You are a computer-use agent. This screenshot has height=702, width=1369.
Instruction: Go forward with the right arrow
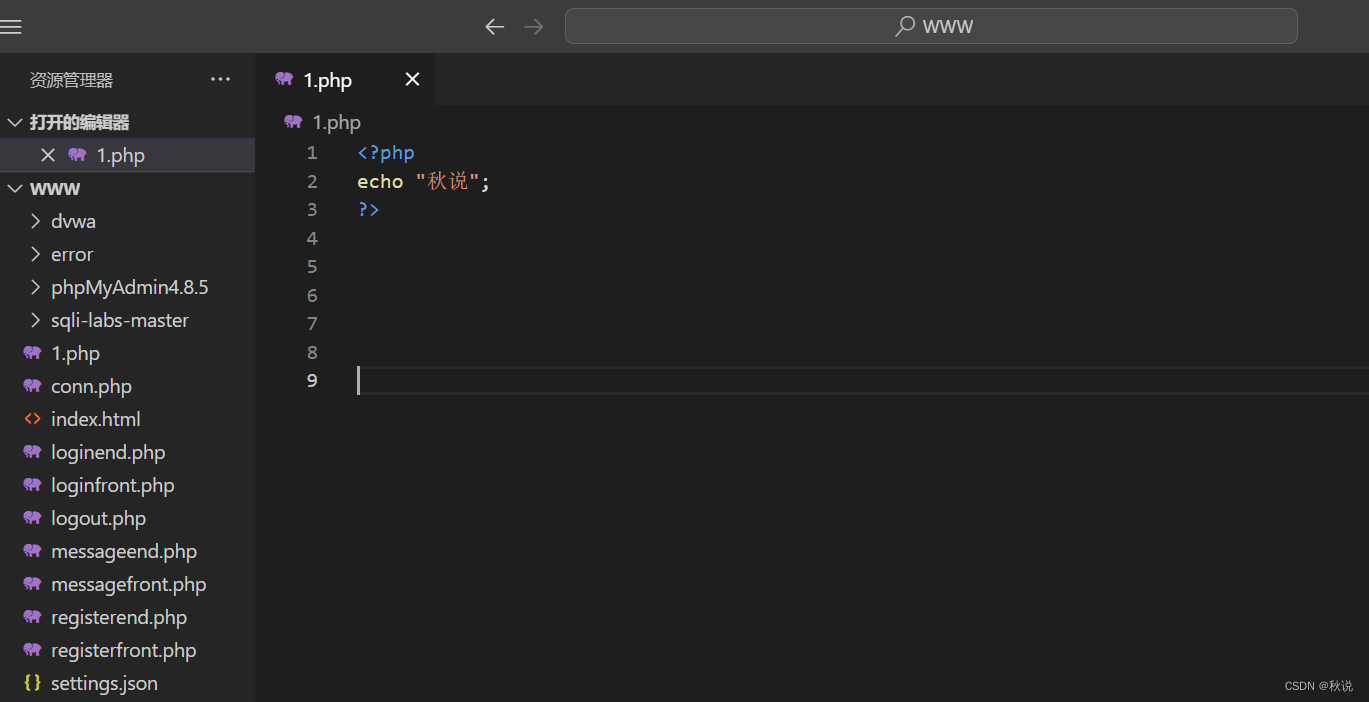click(534, 27)
